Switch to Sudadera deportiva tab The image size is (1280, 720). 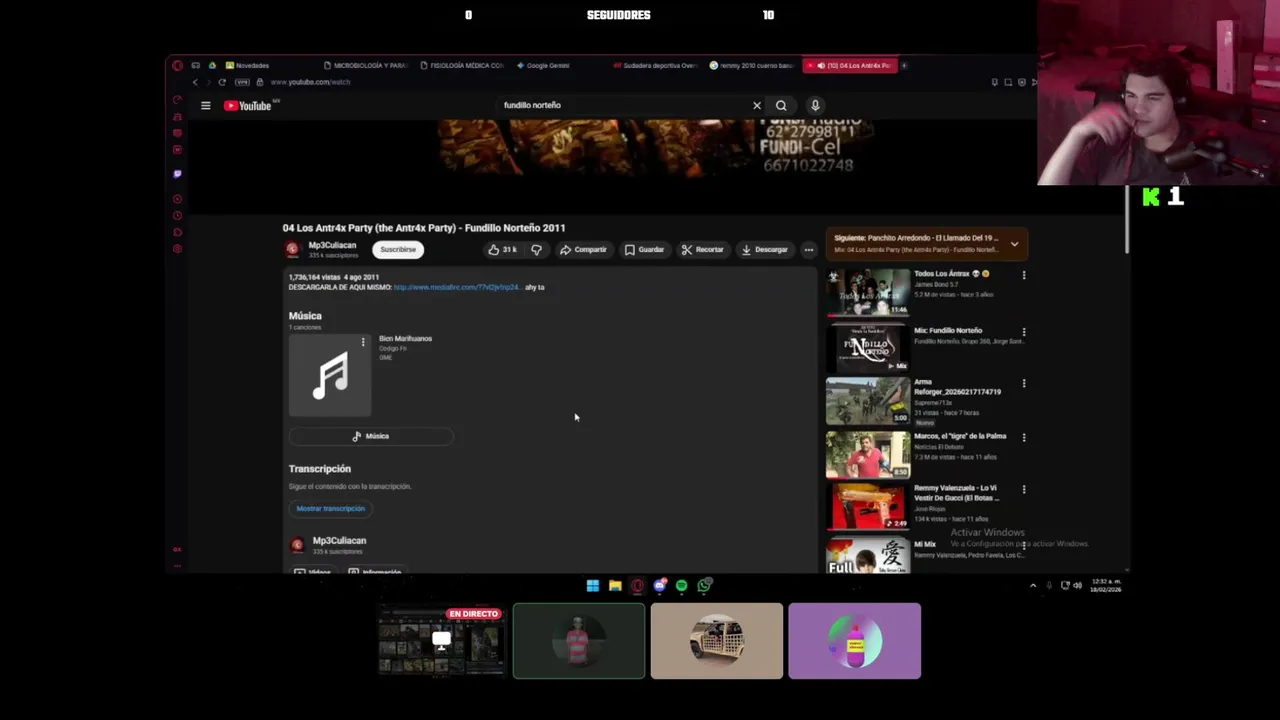click(655, 65)
